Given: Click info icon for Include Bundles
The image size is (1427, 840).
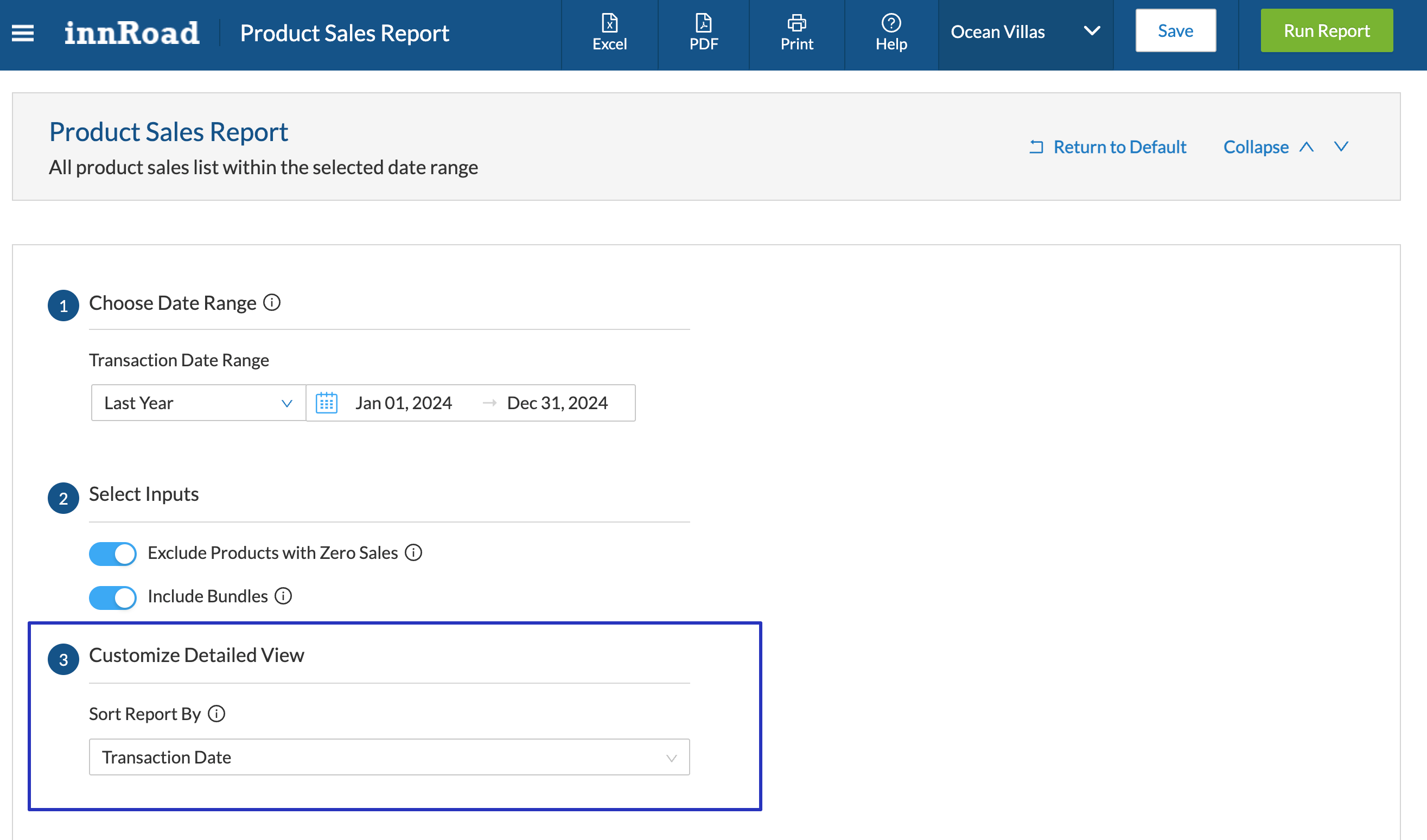Looking at the screenshot, I should [283, 596].
